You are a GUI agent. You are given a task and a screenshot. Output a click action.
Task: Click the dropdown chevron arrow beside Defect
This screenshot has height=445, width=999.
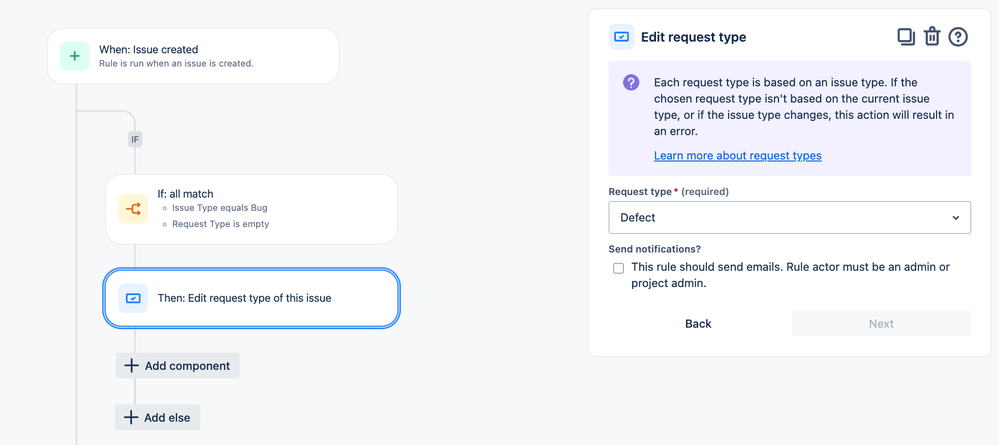[x=956, y=217]
